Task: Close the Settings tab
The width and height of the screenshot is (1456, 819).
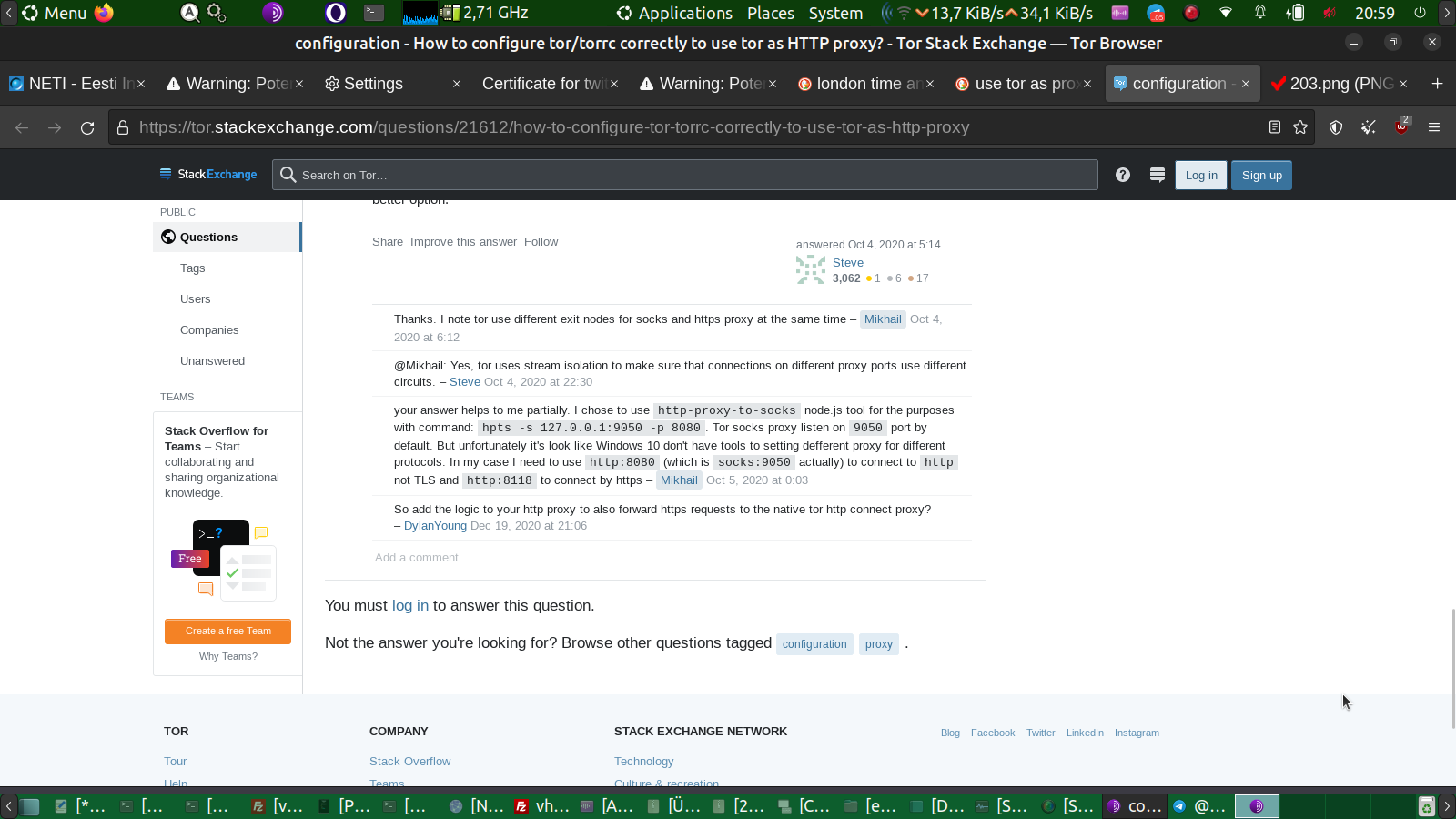Action: pos(457,84)
